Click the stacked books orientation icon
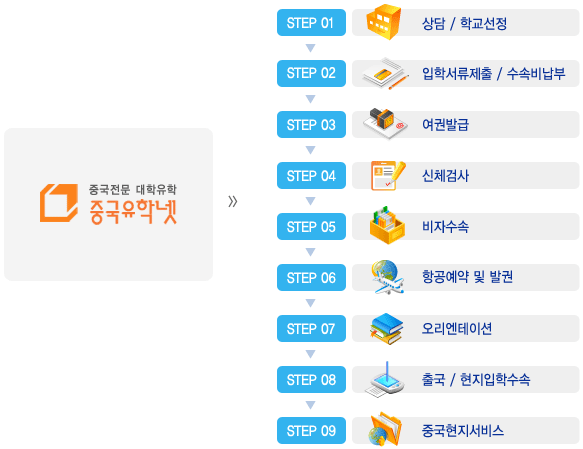The height and width of the screenshot is (449, 583). point(386,329)
